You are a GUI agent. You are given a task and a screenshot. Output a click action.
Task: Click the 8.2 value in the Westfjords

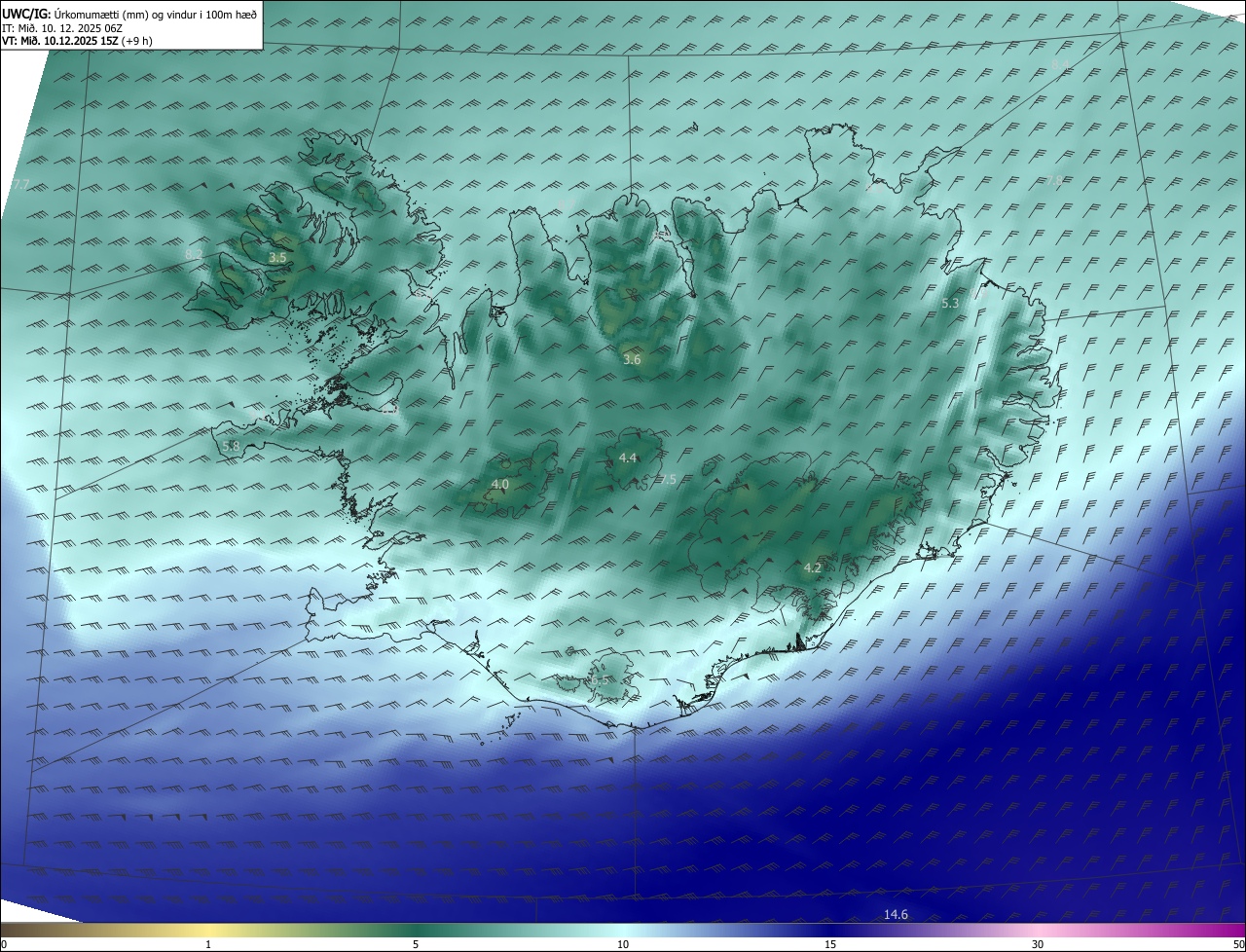(194, 254)
